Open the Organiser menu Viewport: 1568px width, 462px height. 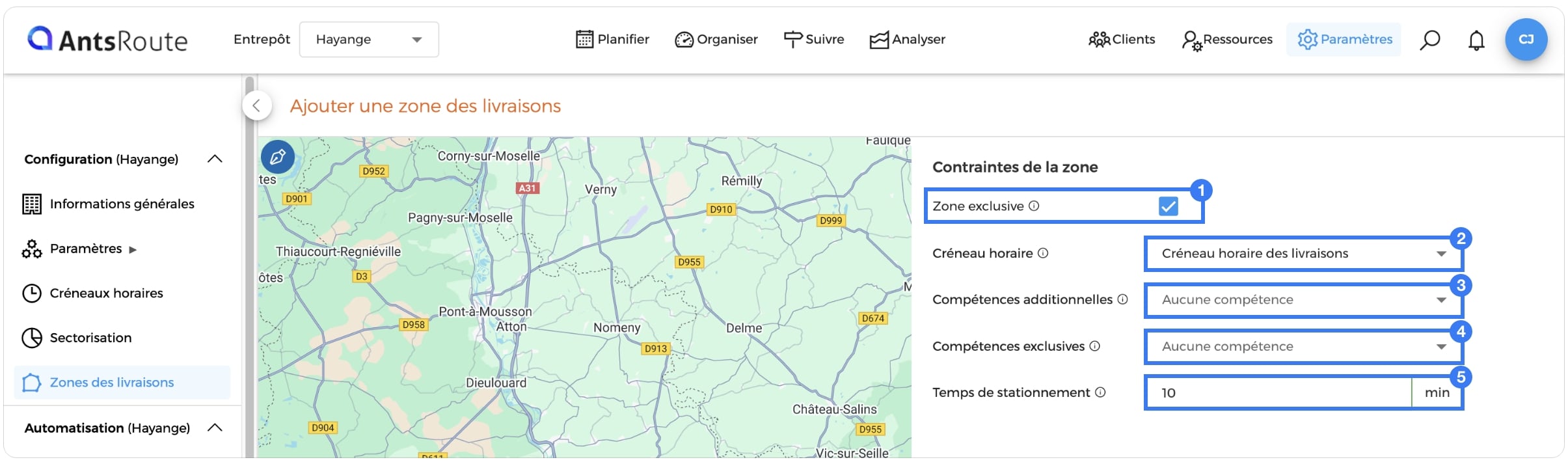click(x=716, y=40)
